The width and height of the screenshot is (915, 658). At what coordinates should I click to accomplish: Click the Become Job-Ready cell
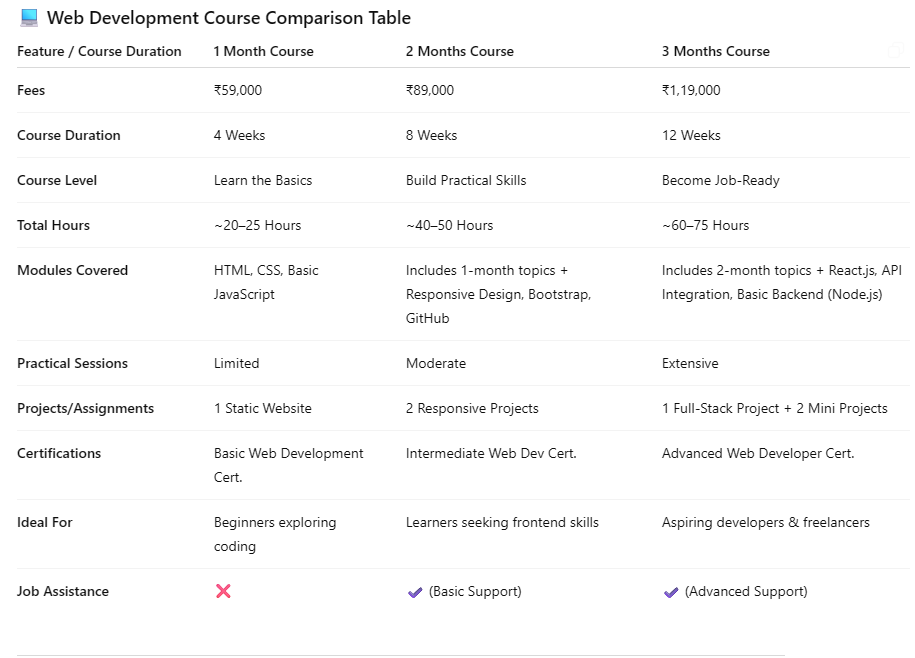pyautogui.click(x=720, y=180)
